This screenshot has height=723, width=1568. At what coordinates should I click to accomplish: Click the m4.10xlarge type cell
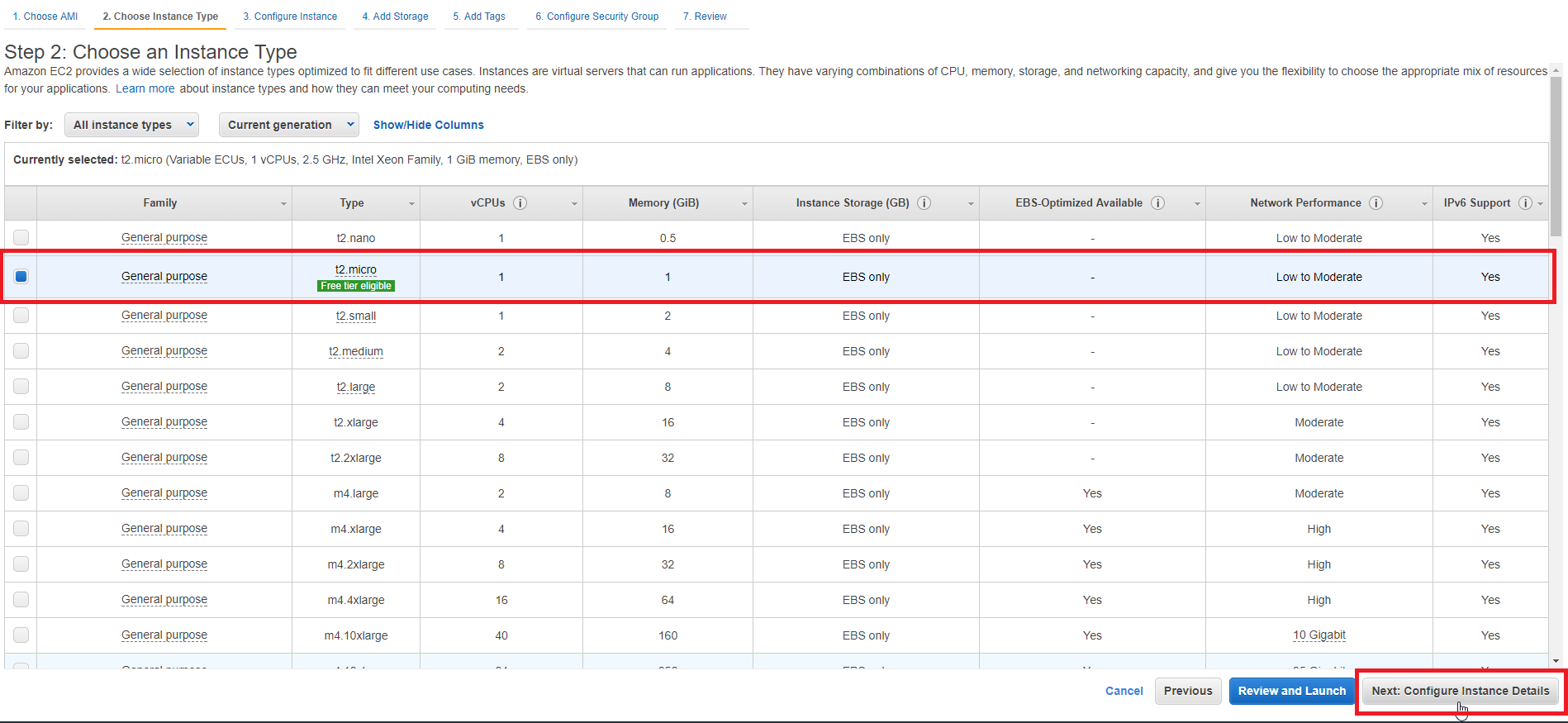356,635
